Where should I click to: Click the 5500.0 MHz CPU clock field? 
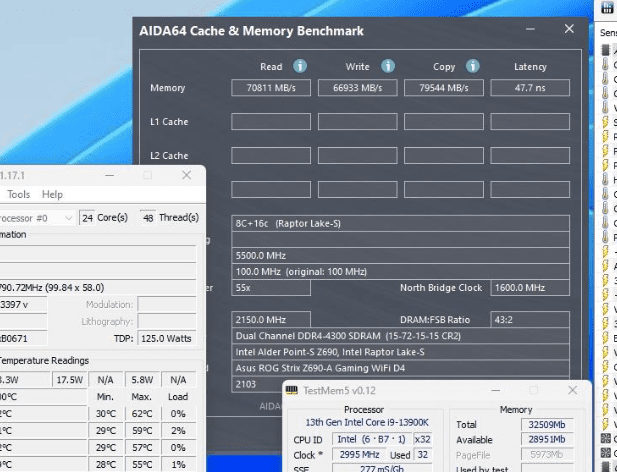tap(400, 256)
